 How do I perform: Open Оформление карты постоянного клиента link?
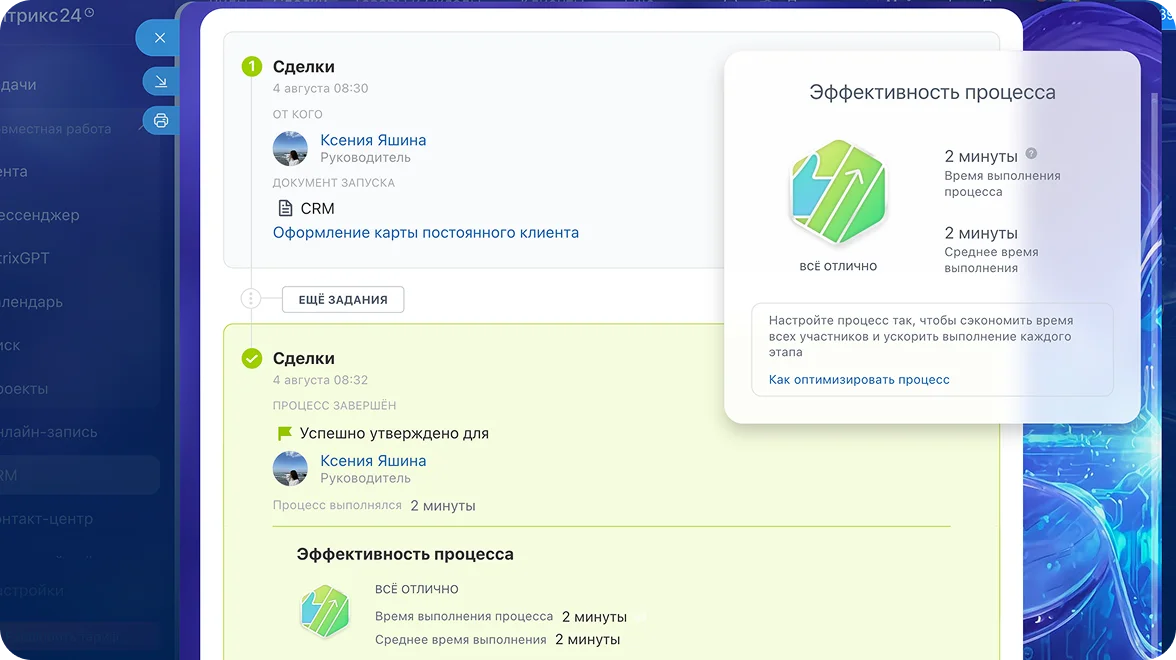(426, 232)
